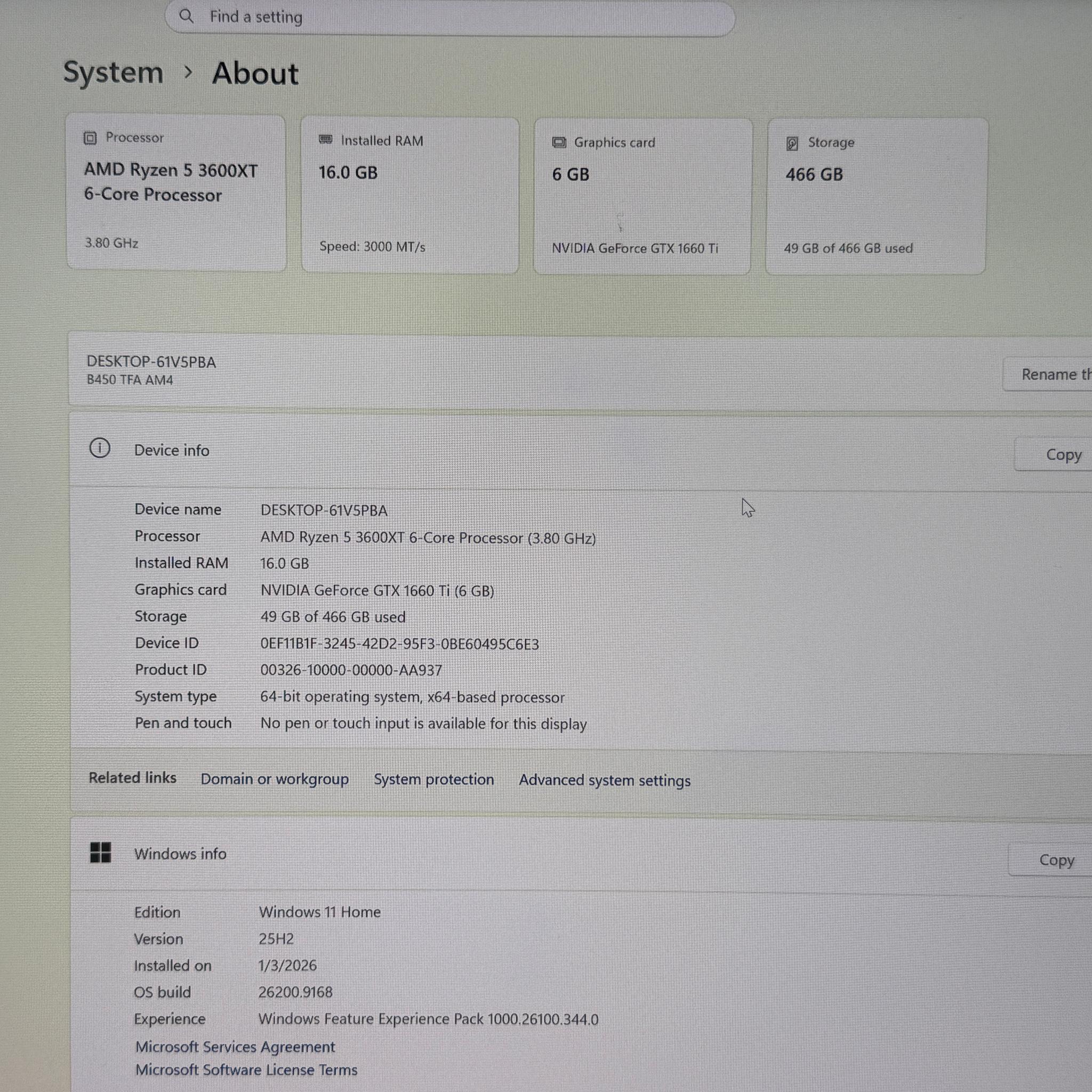The image size is (1092, 1092).
Task: Click in the Find a setting box
Action: pyautogui.click(x=450, y=18)
